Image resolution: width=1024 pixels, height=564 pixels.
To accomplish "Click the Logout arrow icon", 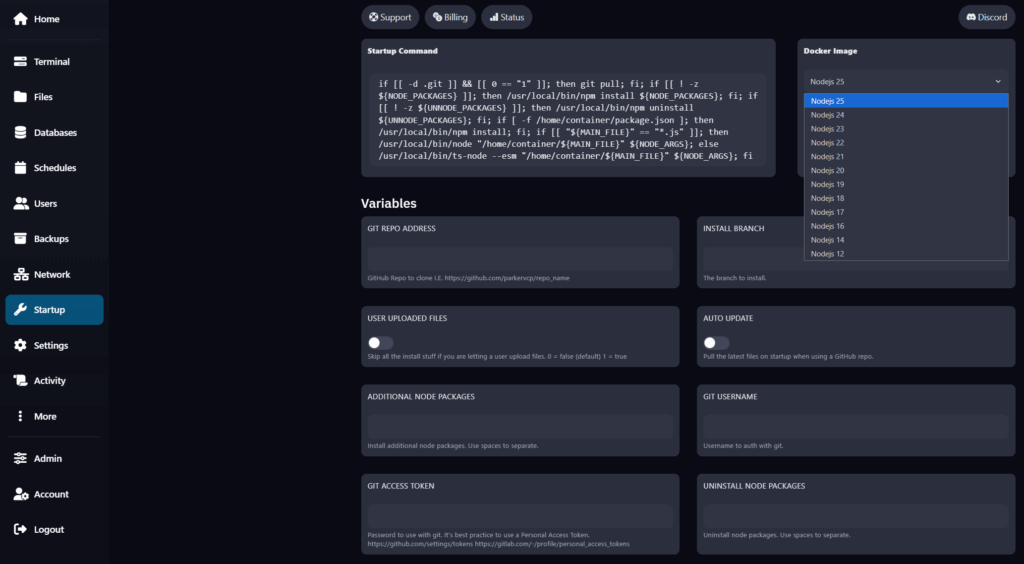I will coord(21,529).
